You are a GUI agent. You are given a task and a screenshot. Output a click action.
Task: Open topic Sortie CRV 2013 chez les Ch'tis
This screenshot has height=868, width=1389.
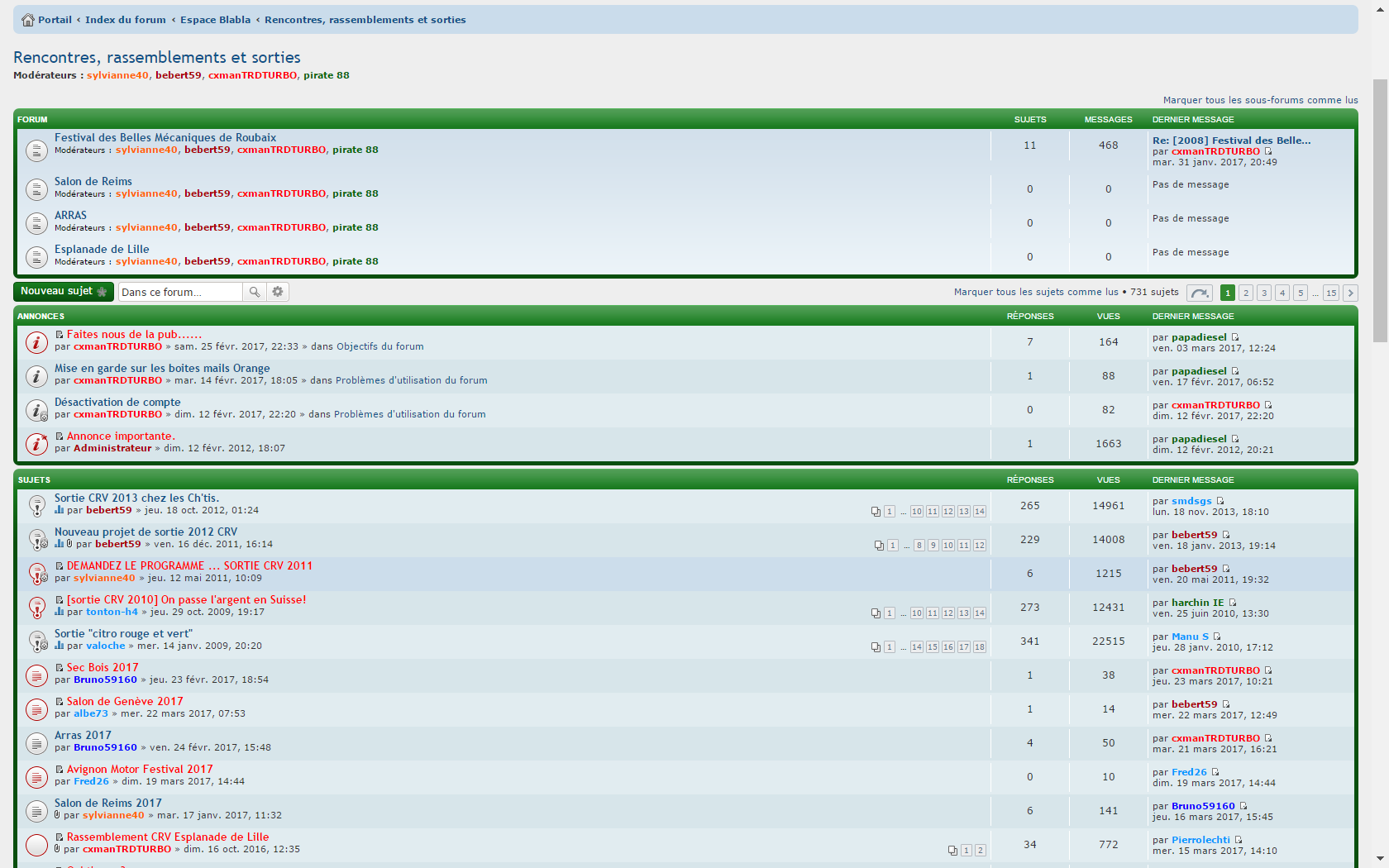coord(137,498)
